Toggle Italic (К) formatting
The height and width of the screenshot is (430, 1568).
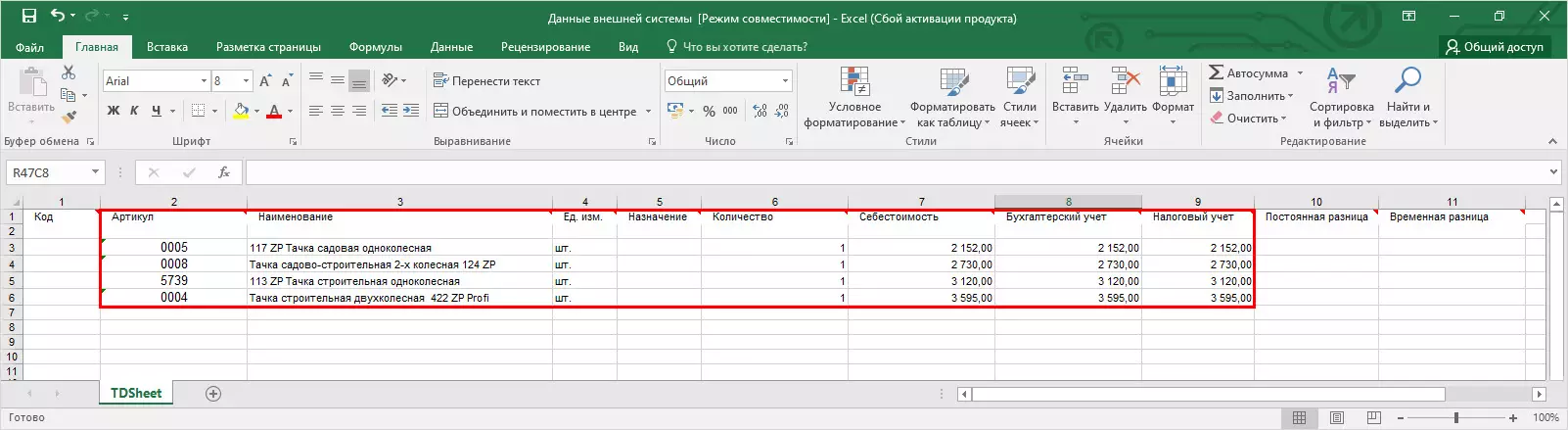(x=134, y=111)
